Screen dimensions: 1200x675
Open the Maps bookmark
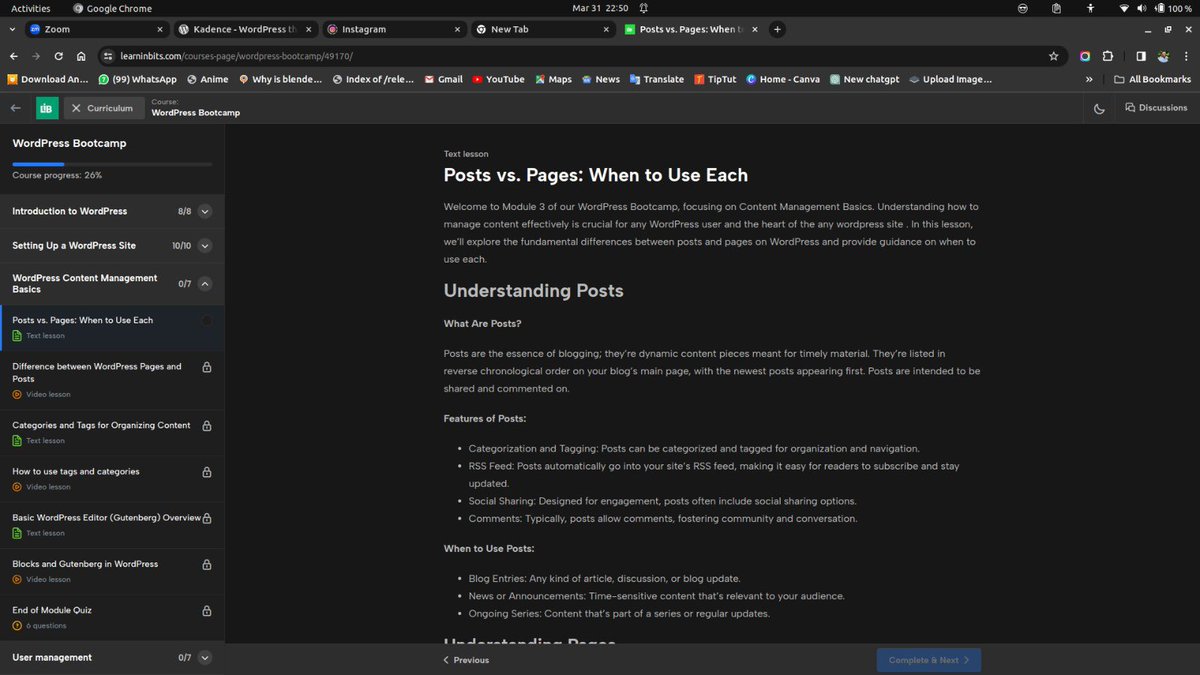click(553, 79)
